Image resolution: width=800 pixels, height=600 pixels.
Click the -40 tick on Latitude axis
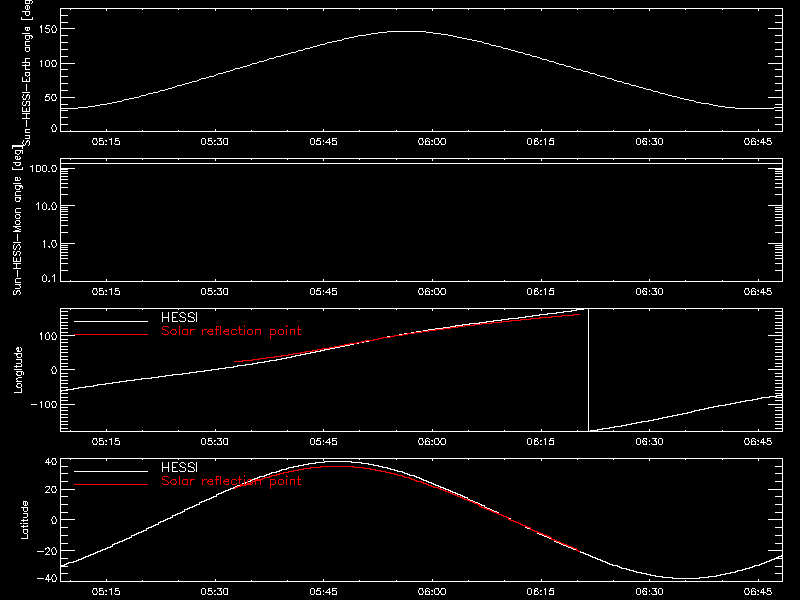click(47, 578)
